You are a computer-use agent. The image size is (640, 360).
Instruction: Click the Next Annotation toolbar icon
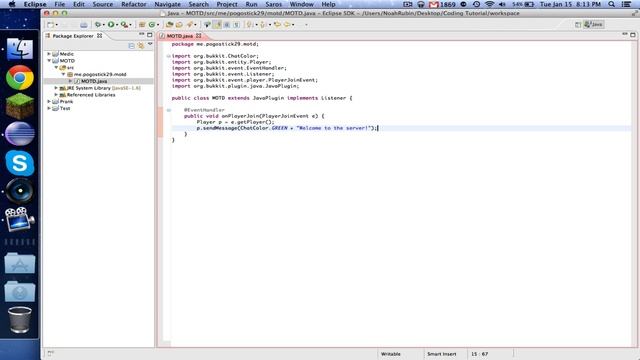pyautogui.click(x=249, y=25)
